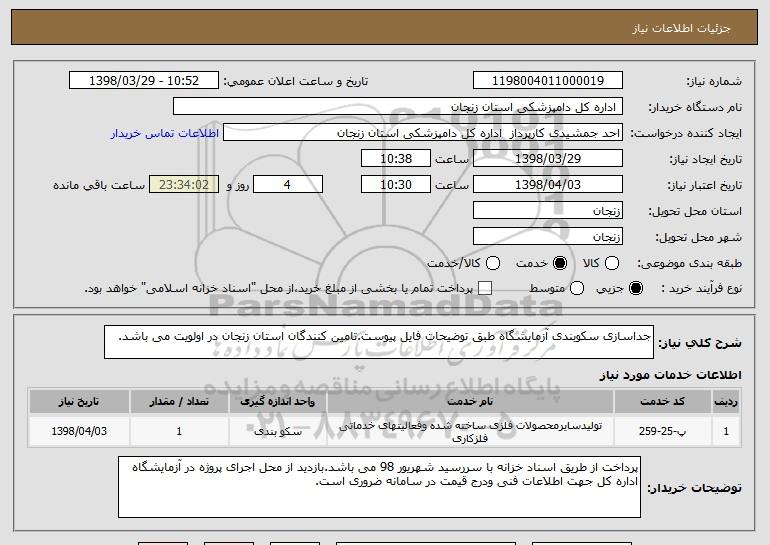Click the unit cell سکو بندی
The width and height of the screenshot is (770, 545).
point(277,431)
